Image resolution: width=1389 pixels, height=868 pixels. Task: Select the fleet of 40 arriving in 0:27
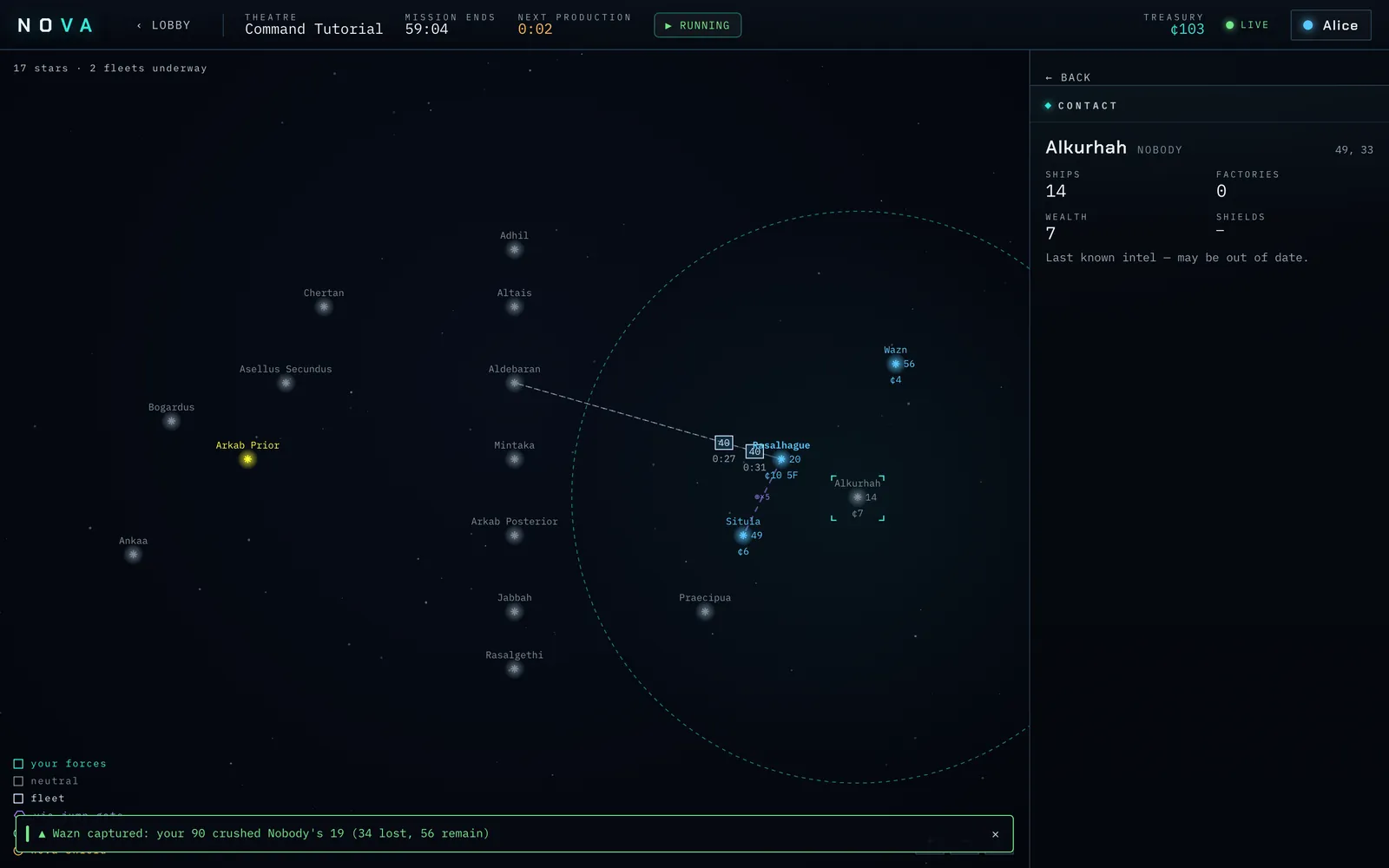(x=724, y=443)
